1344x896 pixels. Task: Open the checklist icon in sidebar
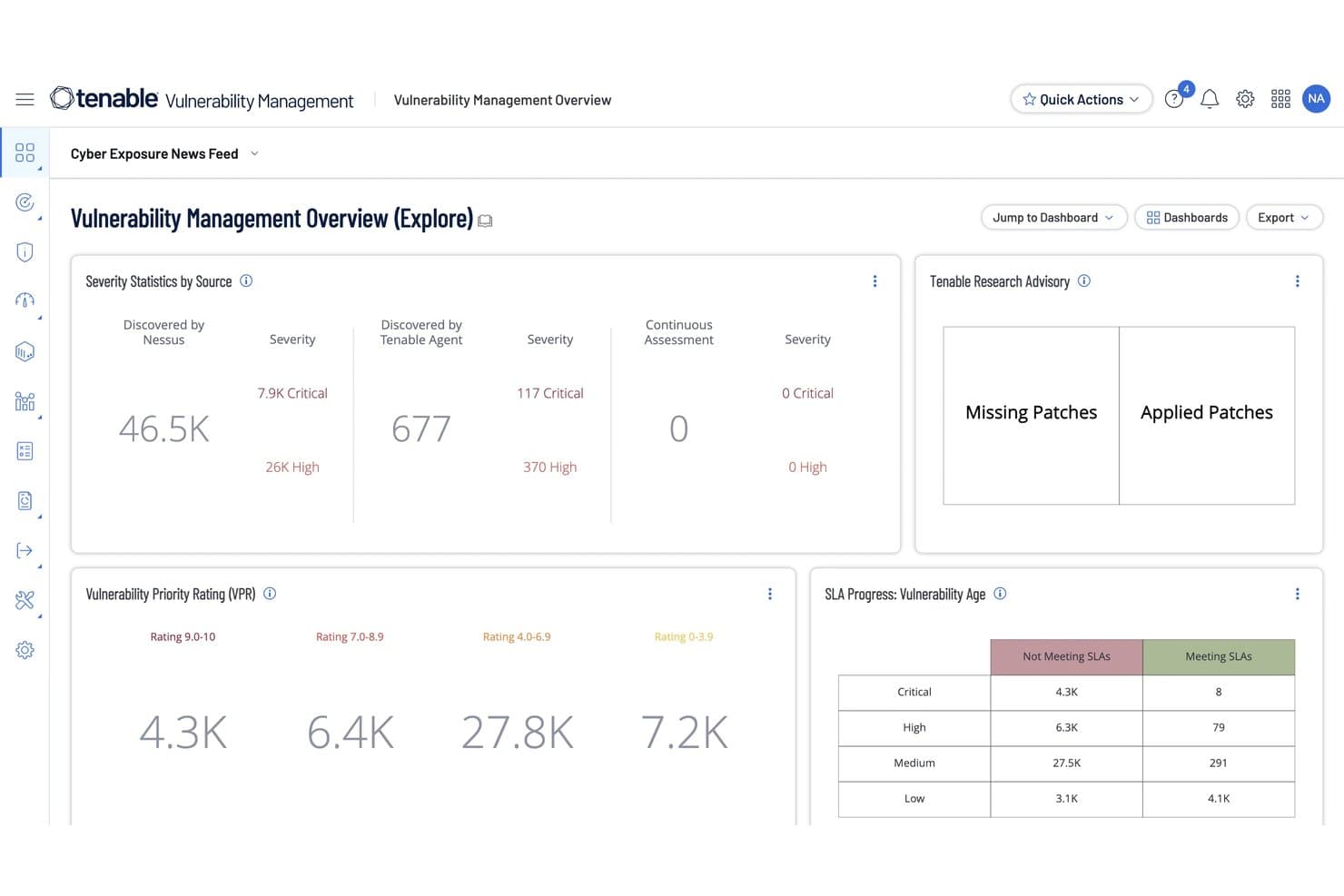click(x=25, y=451)
